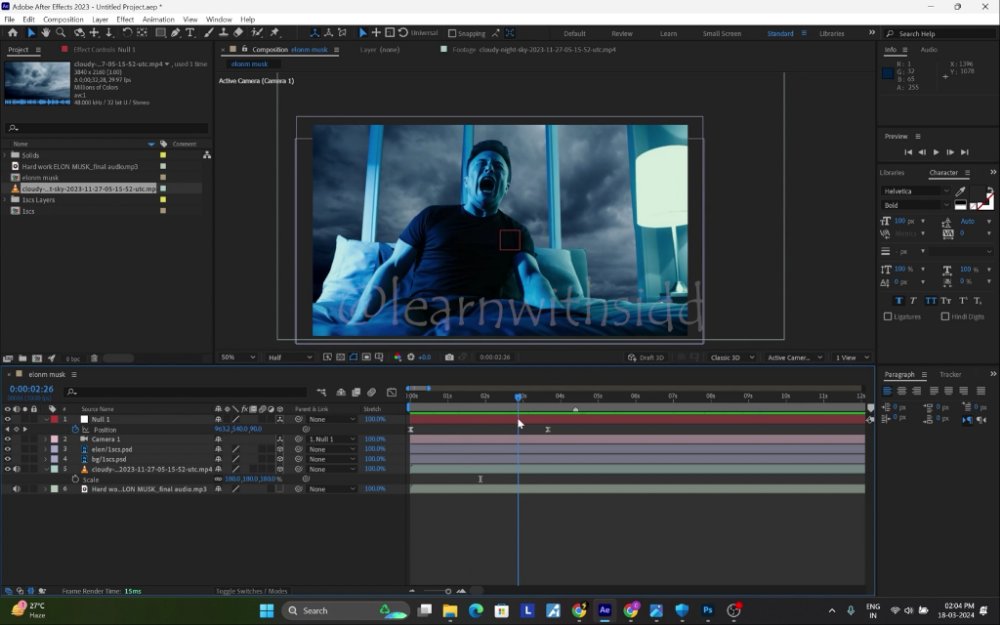This screenshot has height=625, width=1000.
Task: Open the Layer menu
Action: coord(100,19)
